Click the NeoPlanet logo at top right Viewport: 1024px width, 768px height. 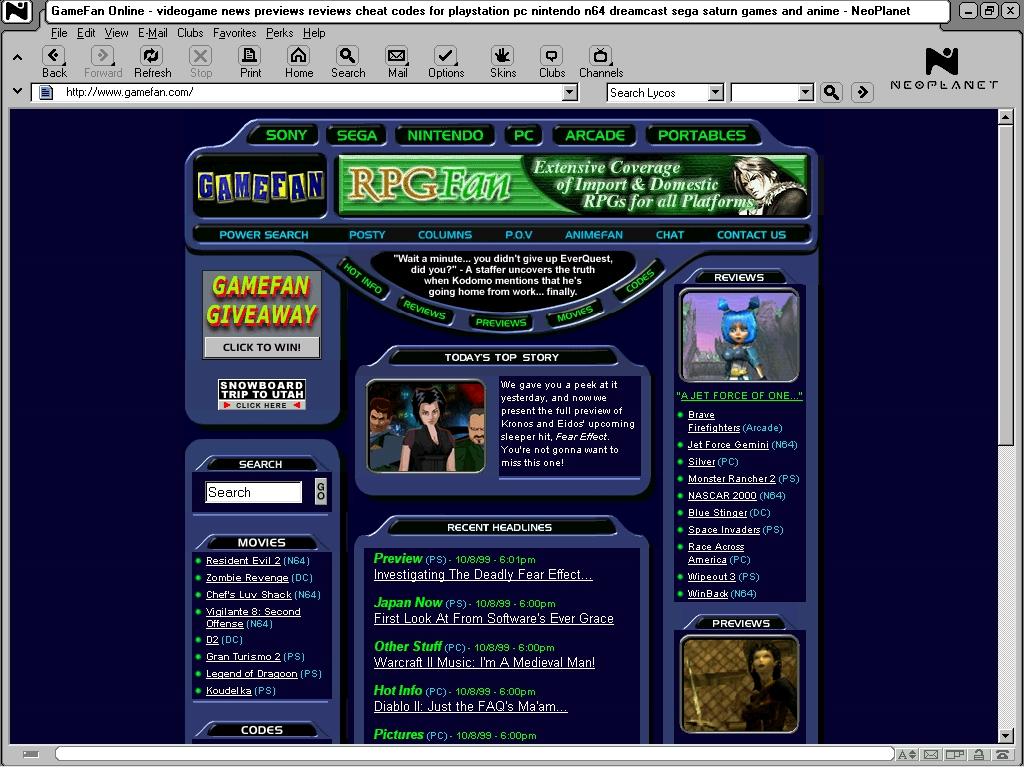pyautogui.click(x=944, y=68)
